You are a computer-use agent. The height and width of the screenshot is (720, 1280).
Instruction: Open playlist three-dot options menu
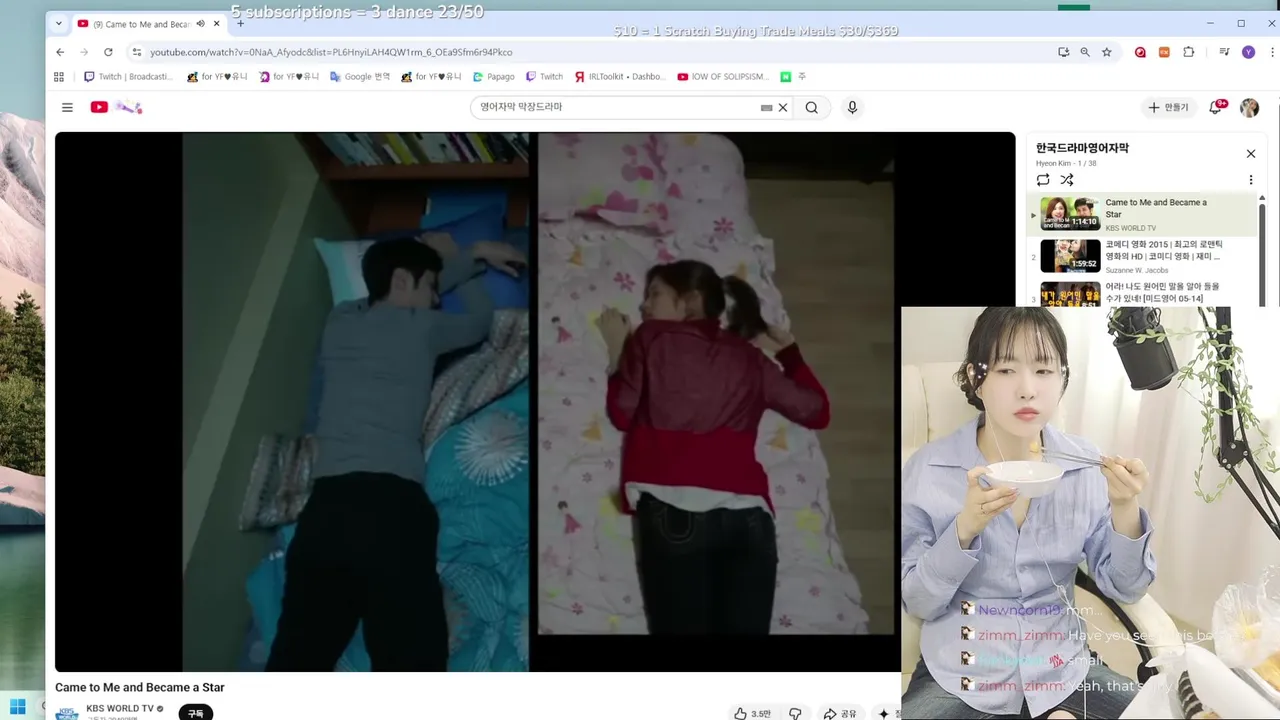point(1250,180)
